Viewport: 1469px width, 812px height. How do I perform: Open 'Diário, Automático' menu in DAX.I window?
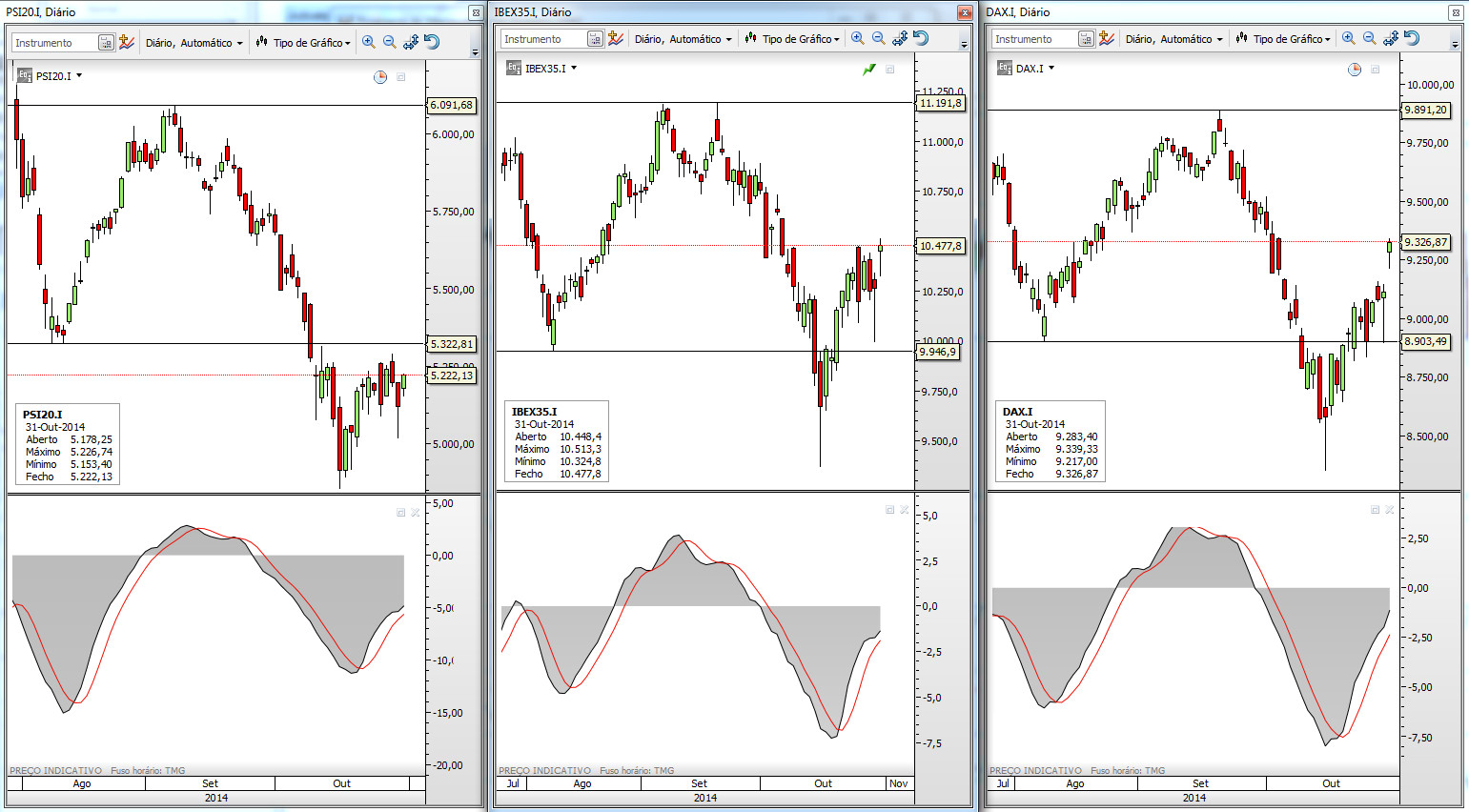[1173, 39]
